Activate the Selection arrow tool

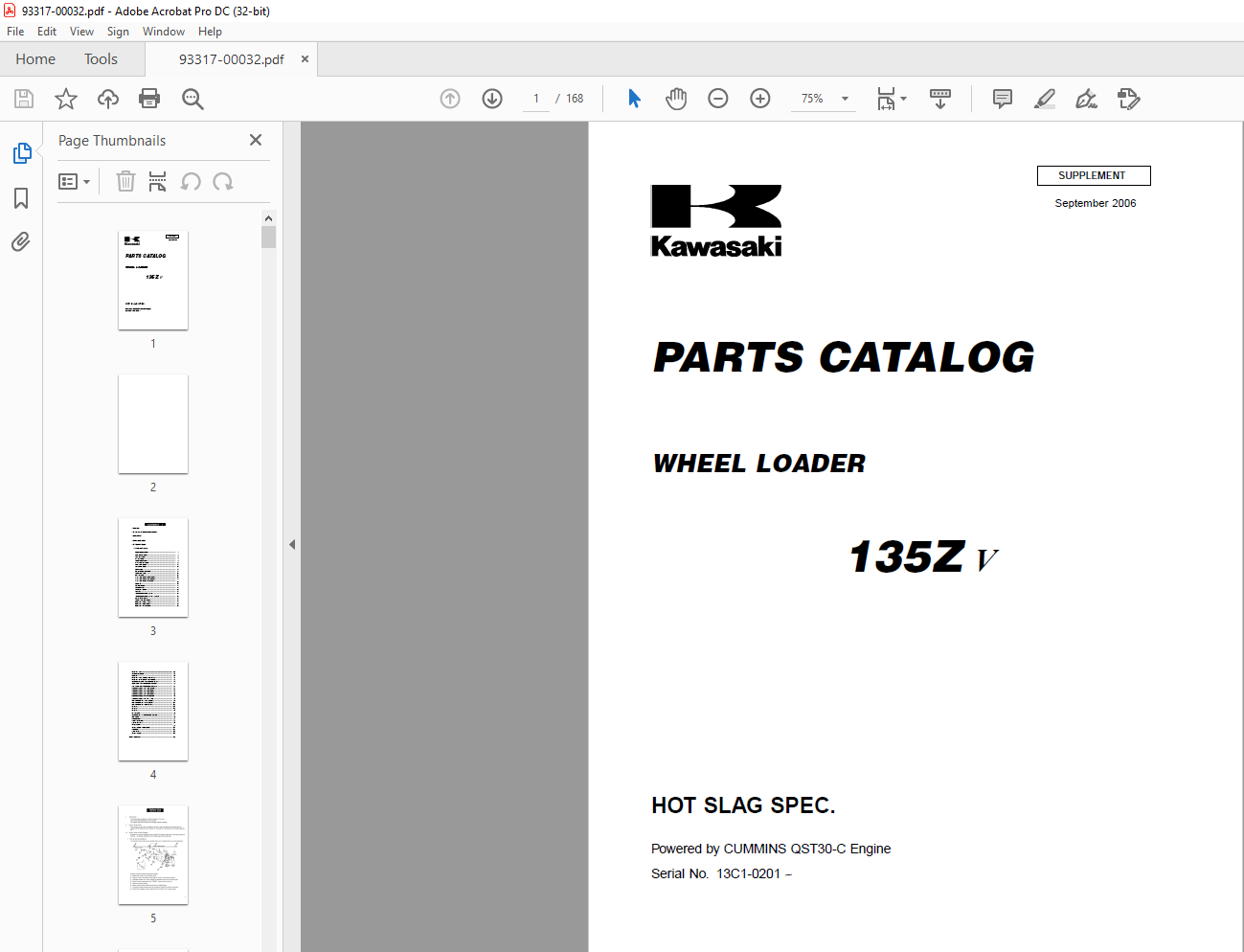634,99
